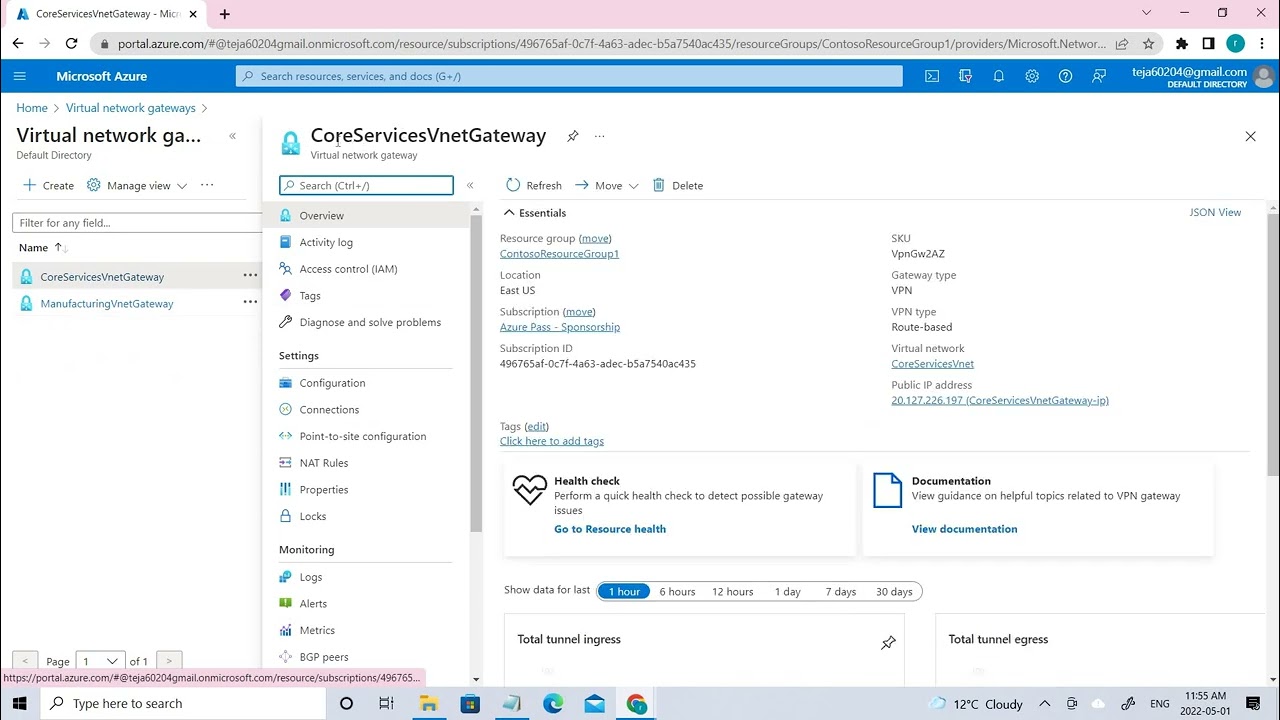Select the 1 day time range
The width and height of the screenshot is (1280, 720).
click(788, 591)
